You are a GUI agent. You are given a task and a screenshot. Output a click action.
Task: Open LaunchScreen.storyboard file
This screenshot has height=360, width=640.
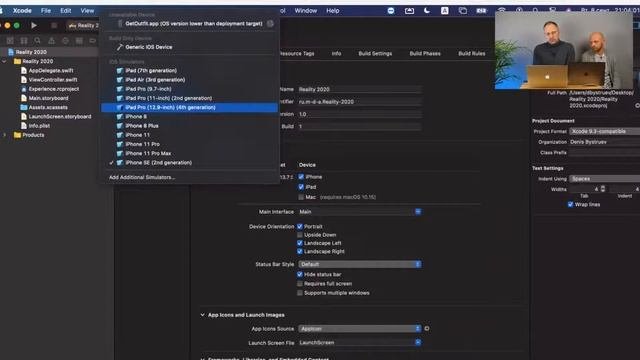pyautogui.click(x=60, y=116)
